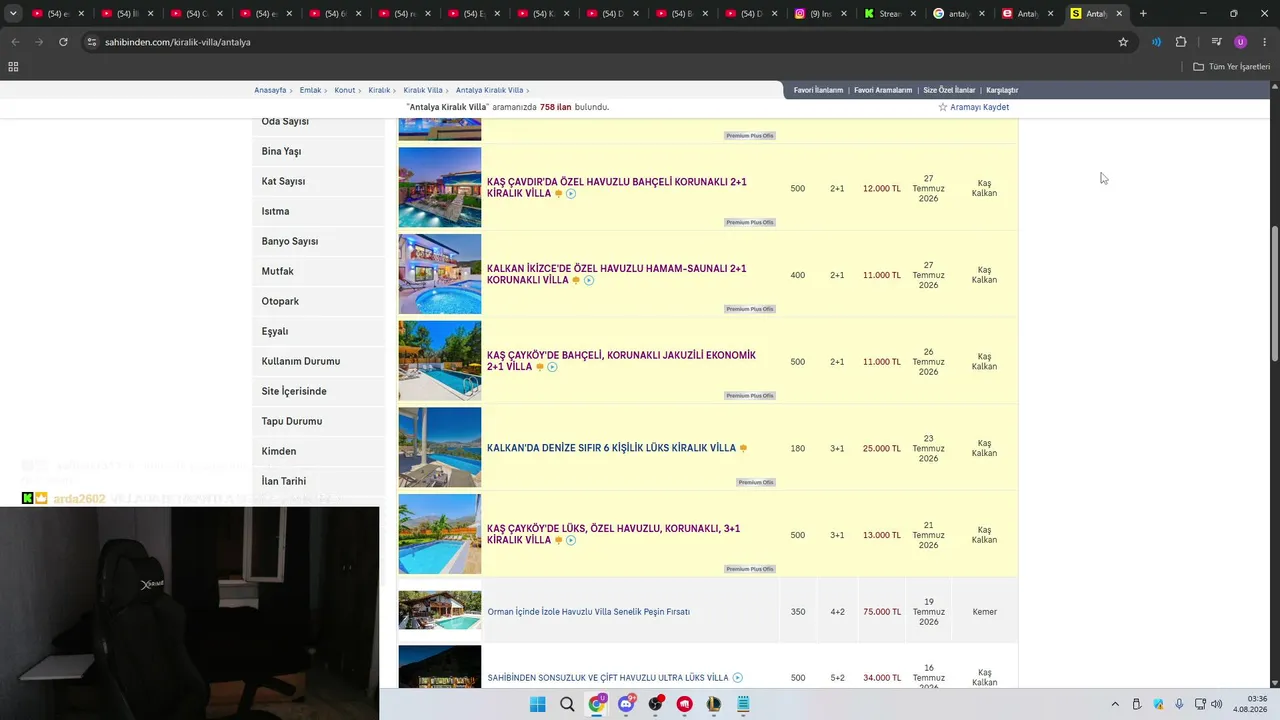The image size is (1280, 720).
Task: Go to Konut breadcrumb
Action: pyautogui.click(x=345, y=90)
